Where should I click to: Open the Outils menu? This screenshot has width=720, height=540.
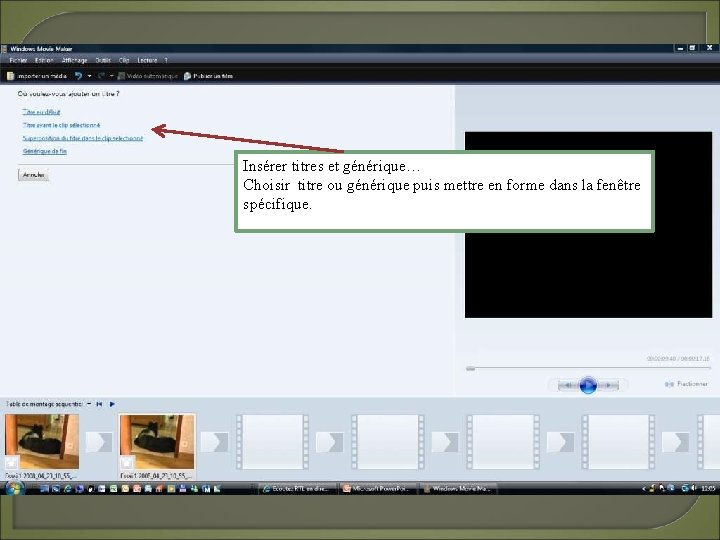(x=103, y=60)
